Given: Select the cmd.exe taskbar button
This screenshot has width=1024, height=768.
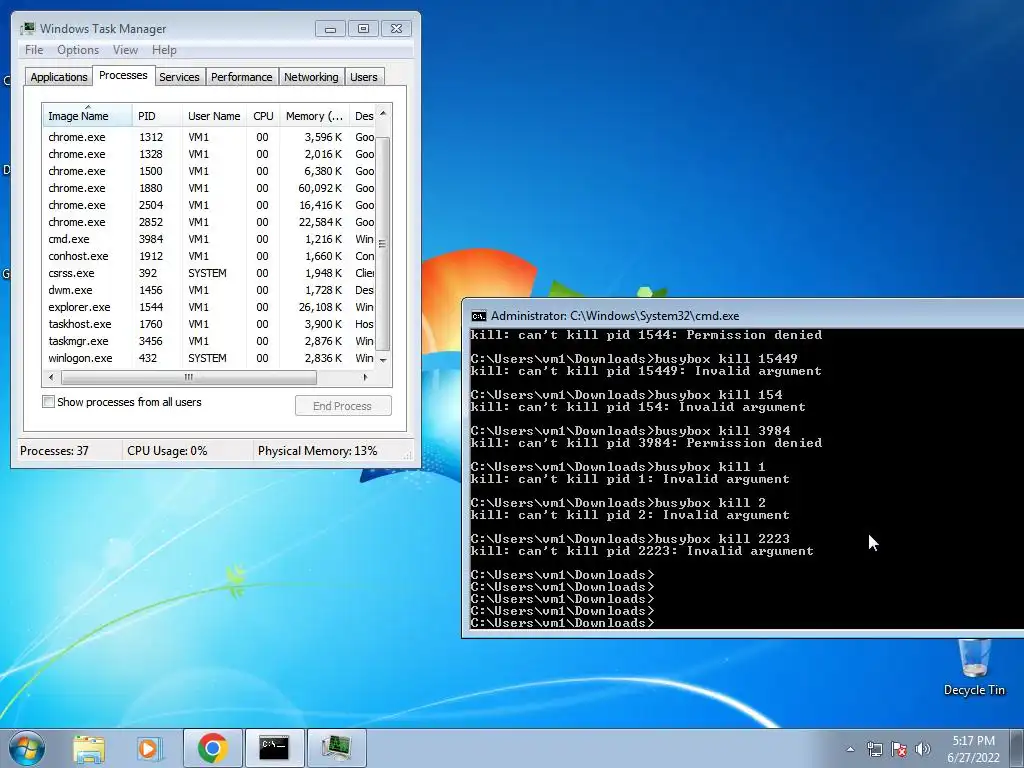Looking at the screenshot, I should 274,748.
